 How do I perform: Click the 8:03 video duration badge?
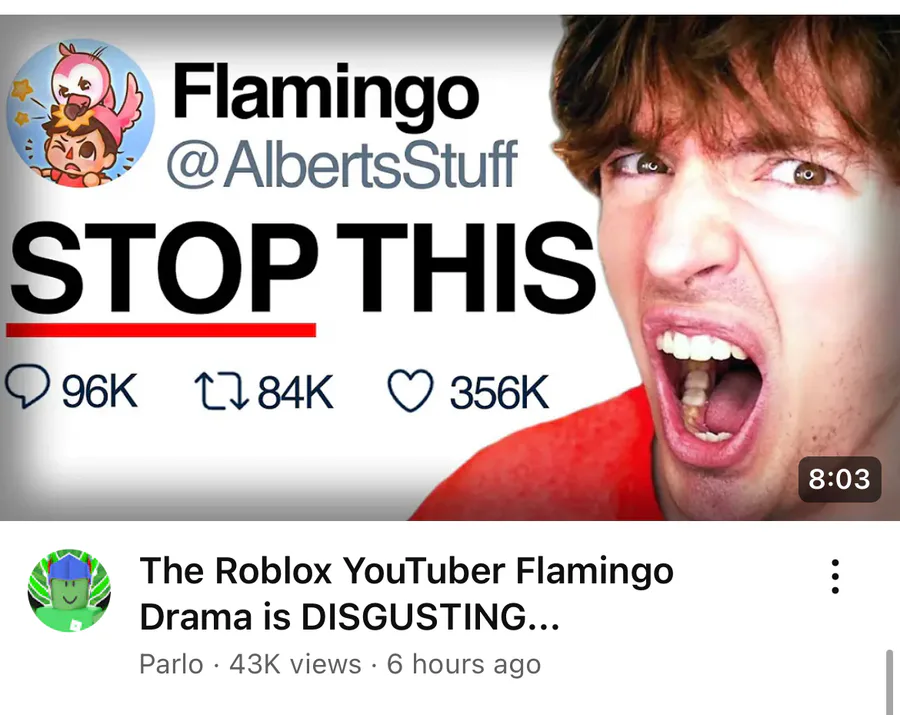click(x=839, y=479)
